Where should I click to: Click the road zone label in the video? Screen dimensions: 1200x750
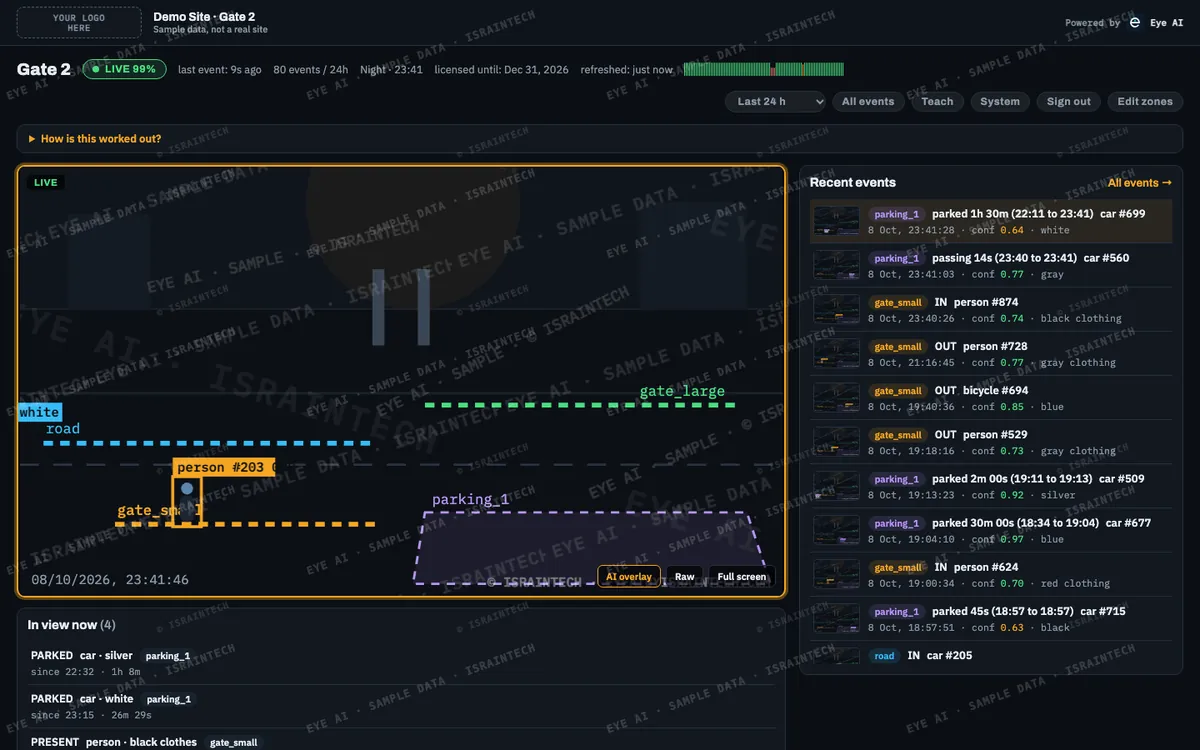click(x=63, y=429)
